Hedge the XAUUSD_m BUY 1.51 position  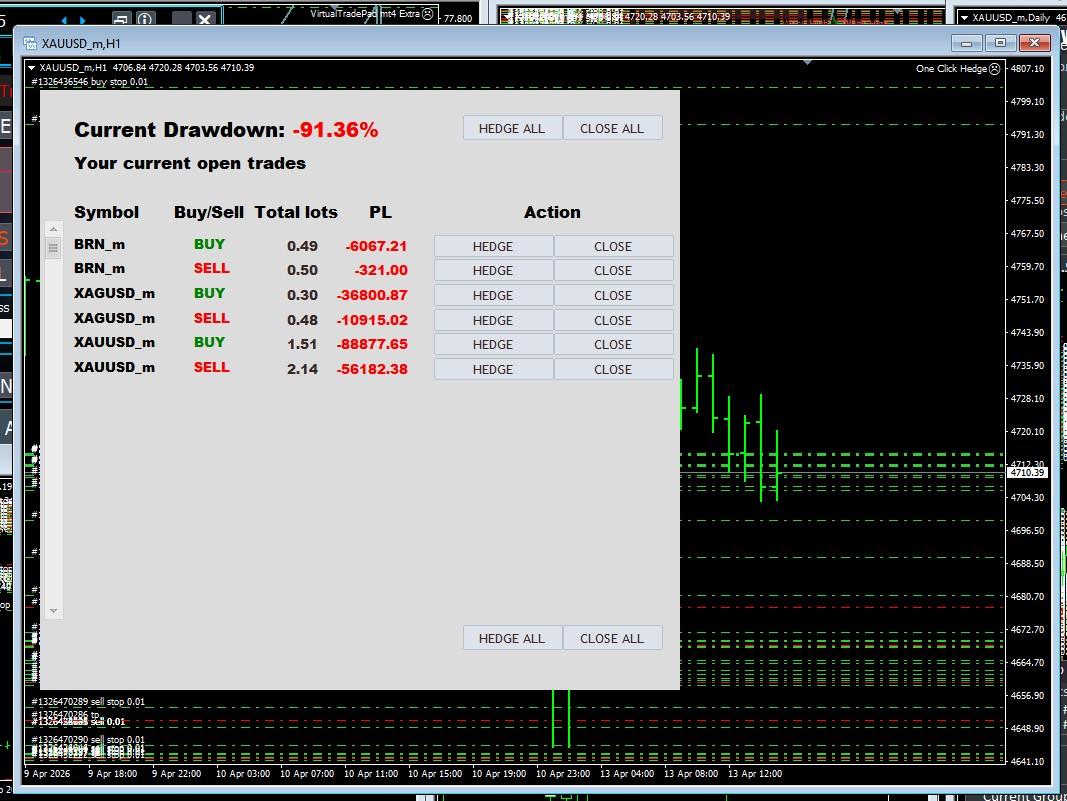point(493,344)
